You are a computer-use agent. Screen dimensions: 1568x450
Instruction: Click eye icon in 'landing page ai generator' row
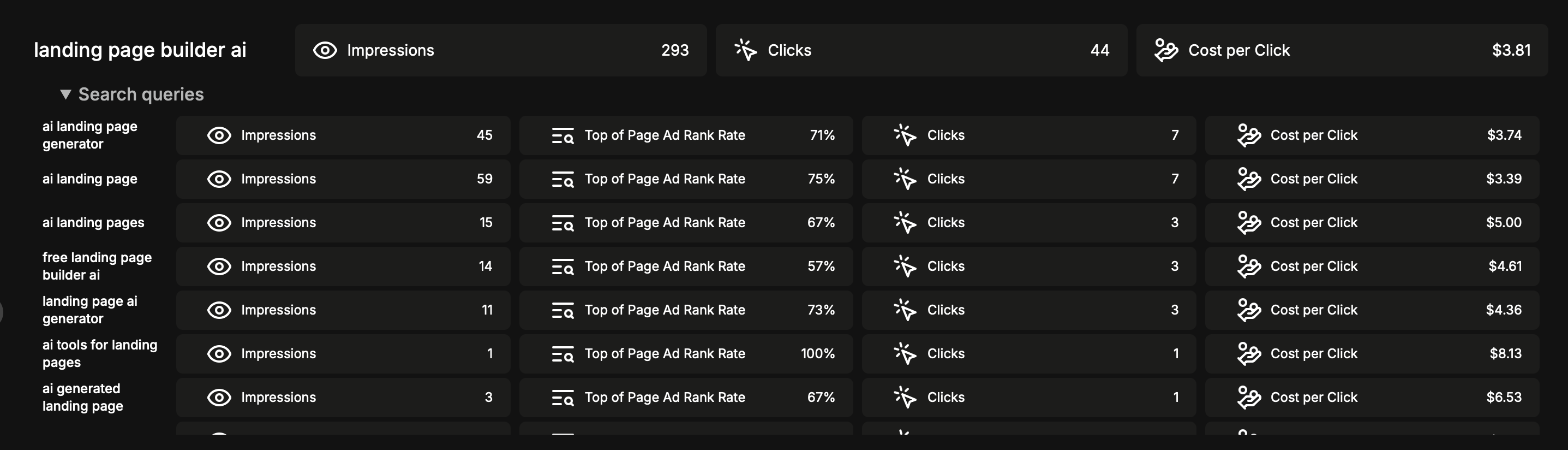pyautogui.click(x=219, y=310)
